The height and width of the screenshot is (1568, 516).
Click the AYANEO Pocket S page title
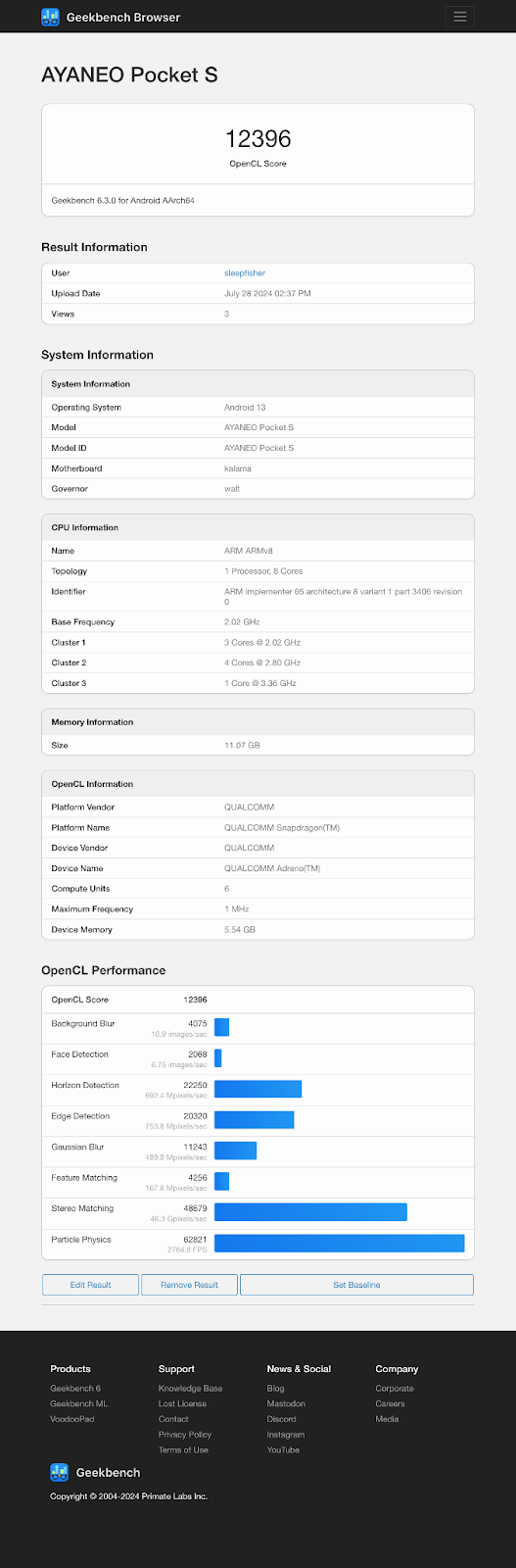tap(129, 75)
